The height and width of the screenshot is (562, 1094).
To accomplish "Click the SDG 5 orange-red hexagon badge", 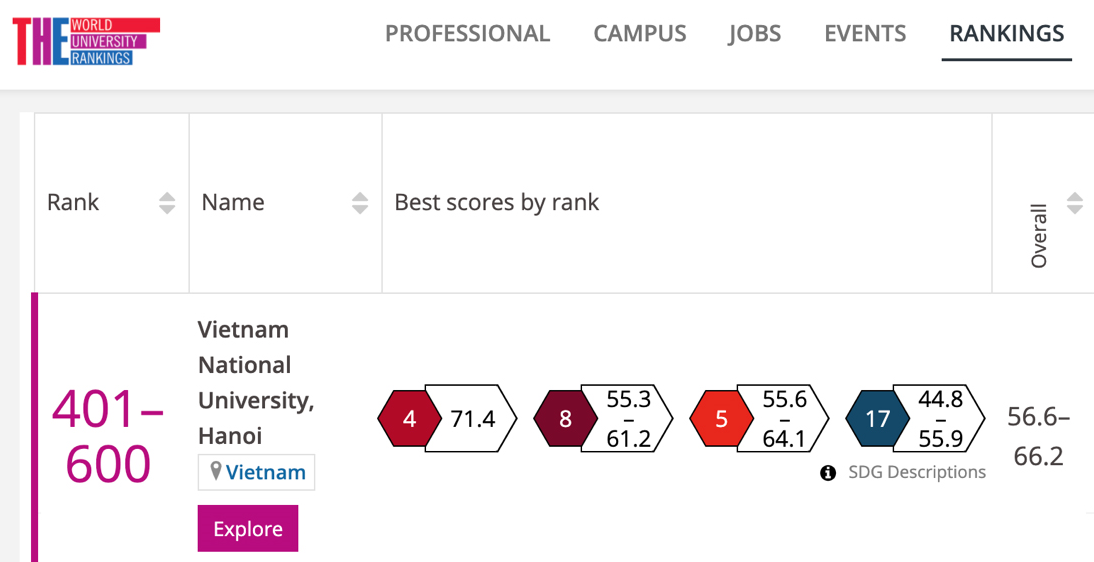I will [x=721, y=419].
